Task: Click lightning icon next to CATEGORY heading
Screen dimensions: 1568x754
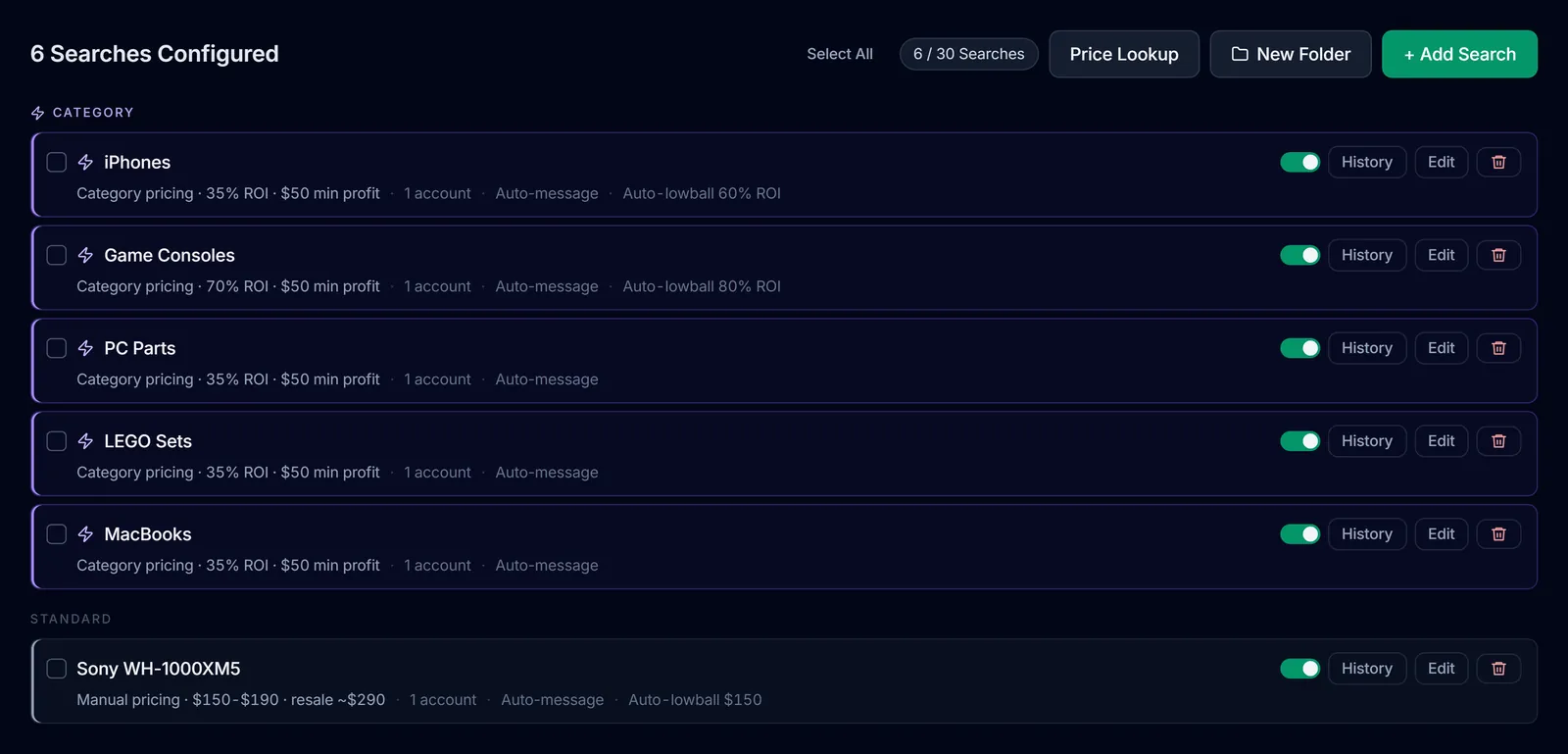Action: [x=38, y=113]
